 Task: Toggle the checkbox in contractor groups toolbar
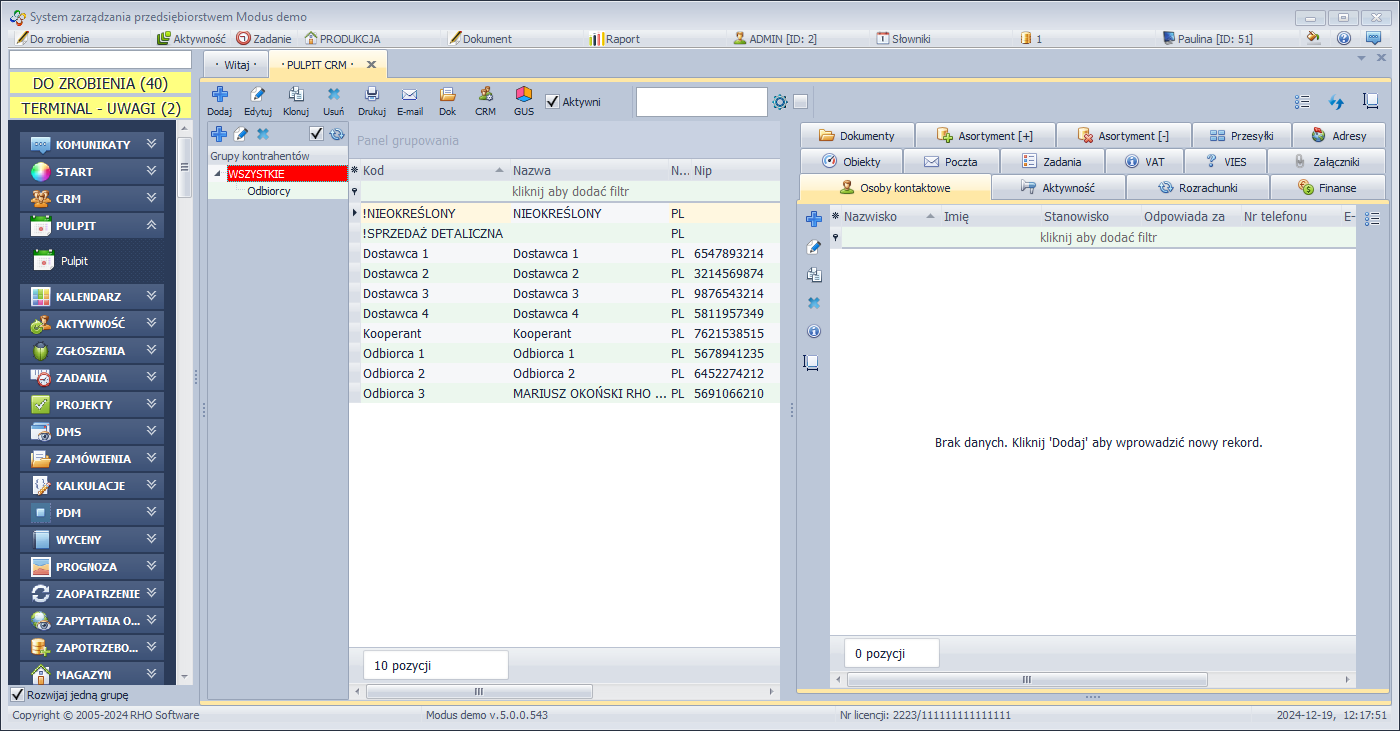click(x=316, y=134)
